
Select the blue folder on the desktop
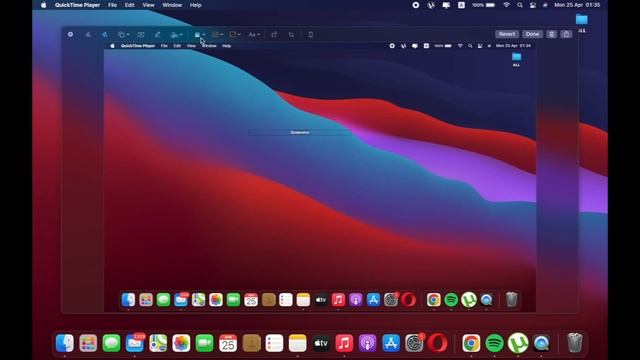[x=582, y=20]
